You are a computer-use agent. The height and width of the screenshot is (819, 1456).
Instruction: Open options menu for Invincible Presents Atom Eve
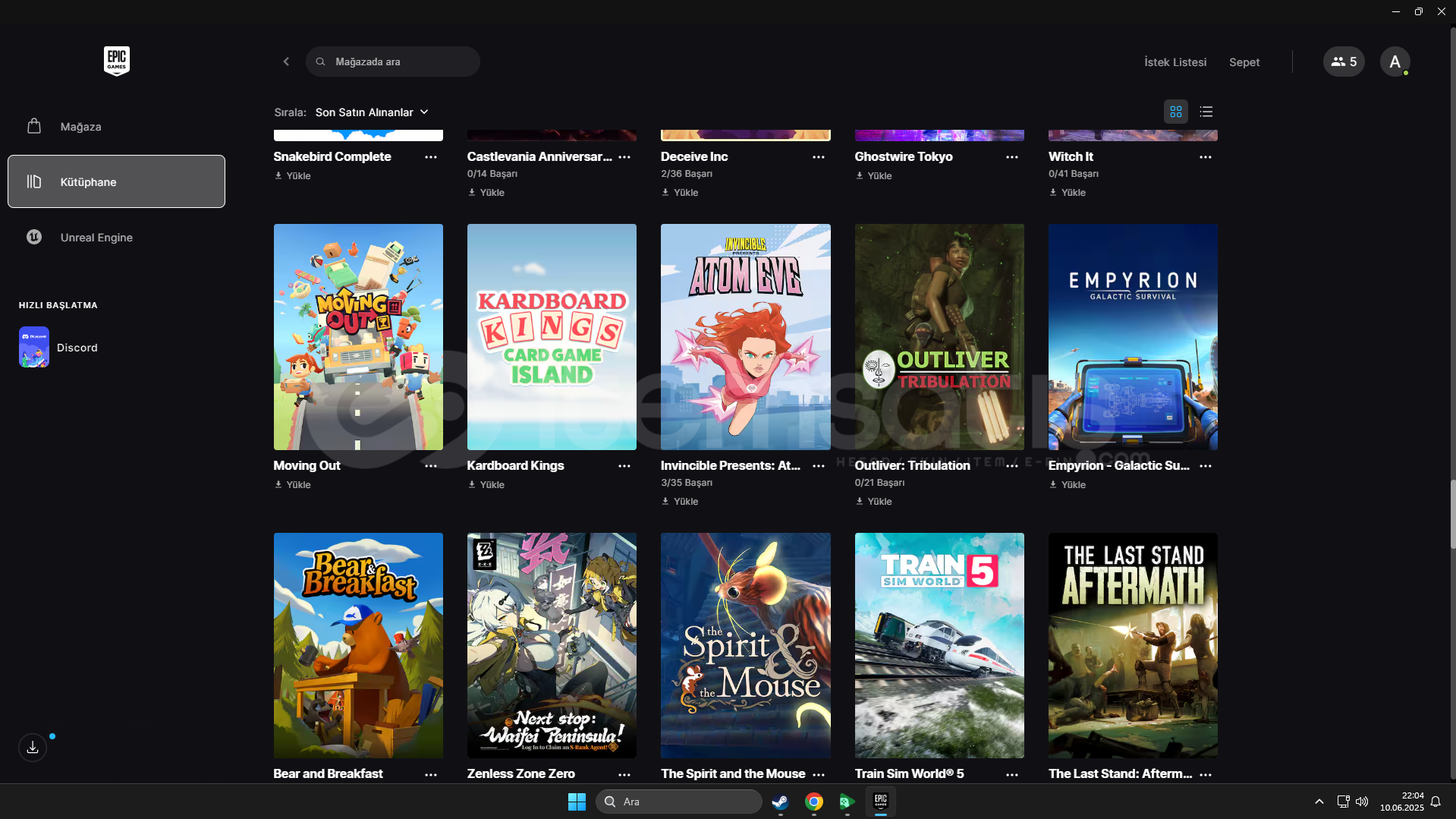click(x=819, y=466)
